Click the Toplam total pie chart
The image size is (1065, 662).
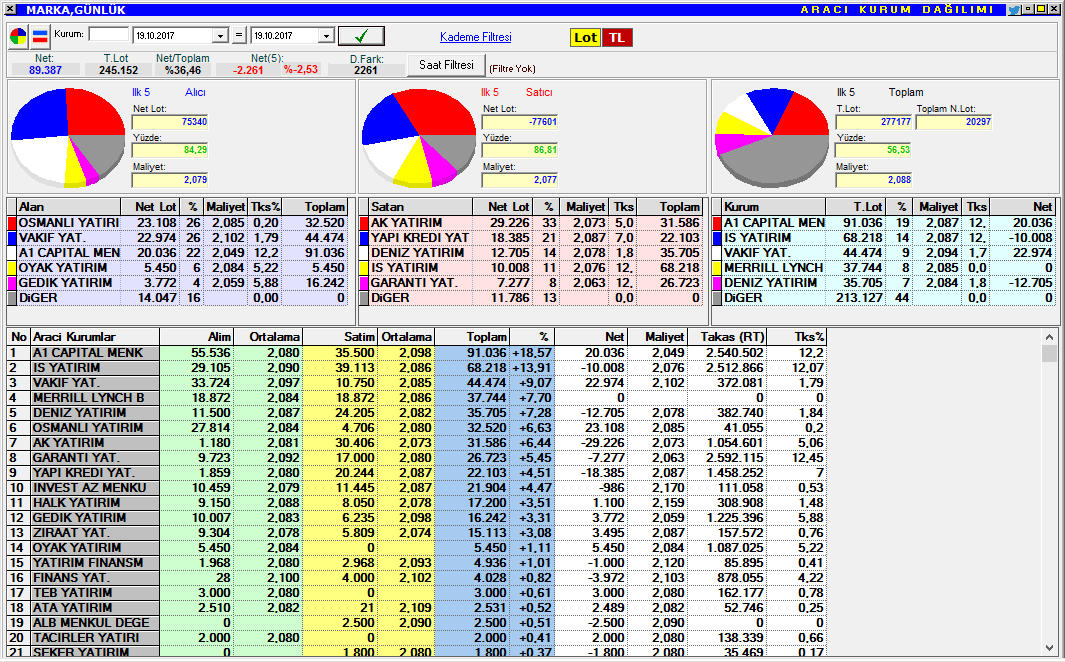[x=772, y=137]
